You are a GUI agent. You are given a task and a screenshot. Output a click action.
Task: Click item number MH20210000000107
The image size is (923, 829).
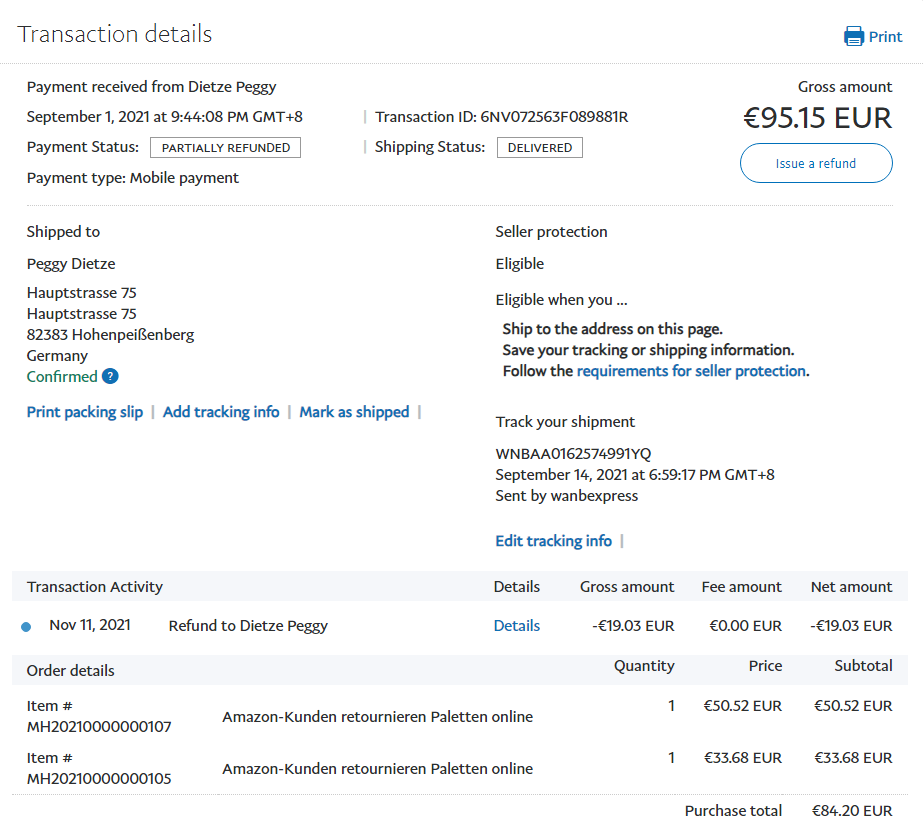pos(99,727)
